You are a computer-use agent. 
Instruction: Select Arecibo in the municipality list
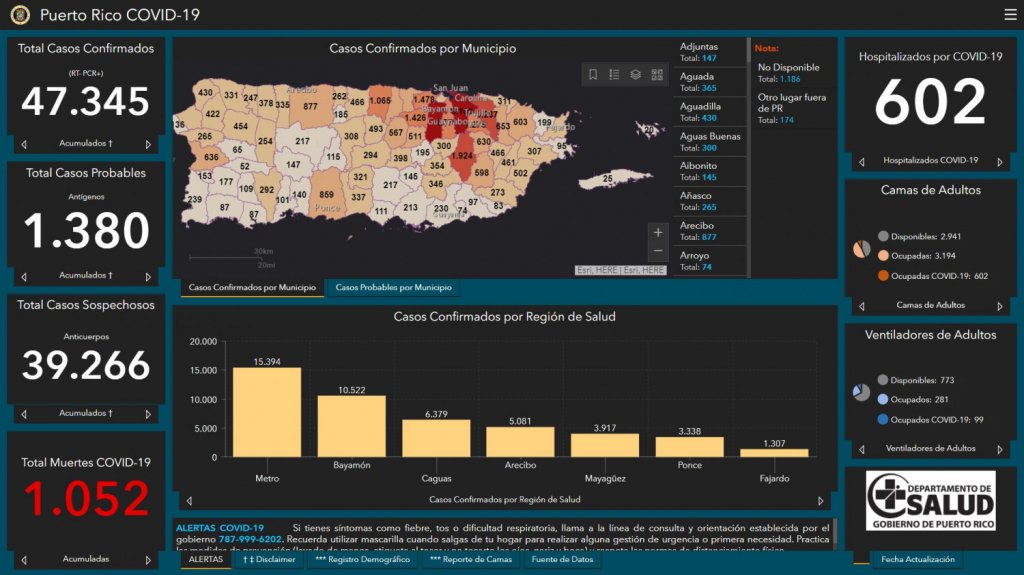coord(710,231)
